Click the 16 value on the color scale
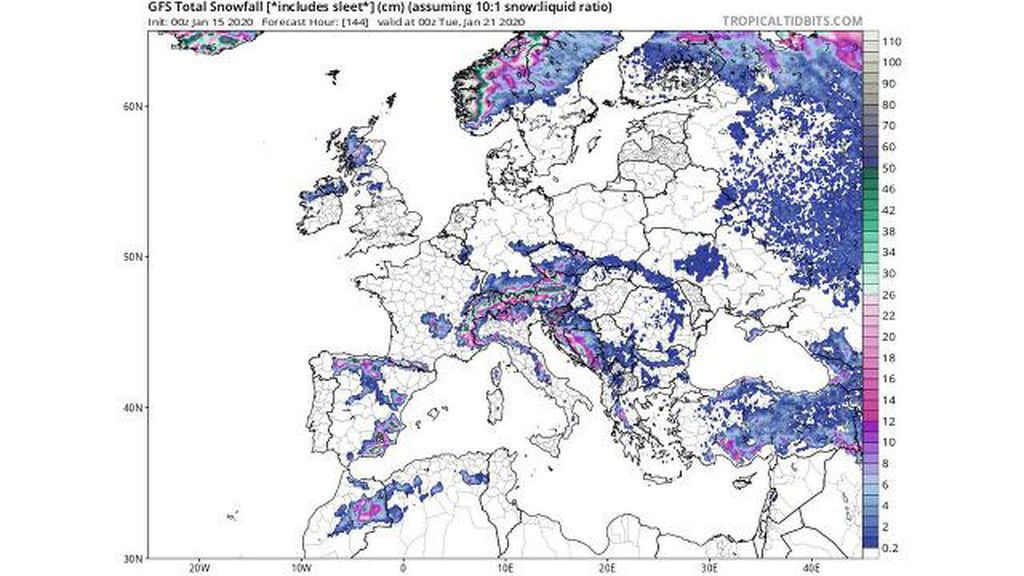The height and width of the screenshot is (576, 1024). (889, 379)
